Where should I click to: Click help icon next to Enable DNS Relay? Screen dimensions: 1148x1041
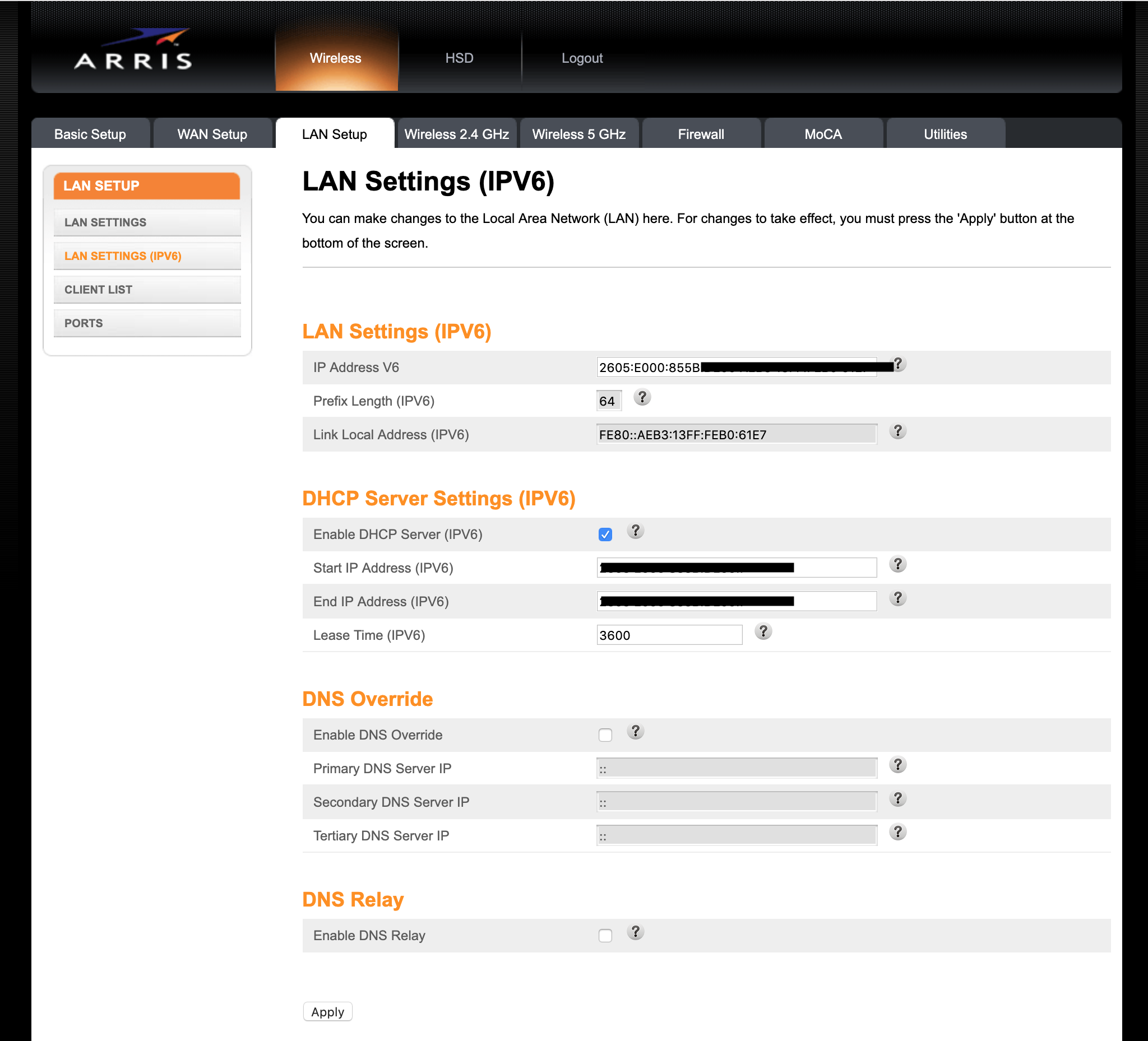point(636,932)
